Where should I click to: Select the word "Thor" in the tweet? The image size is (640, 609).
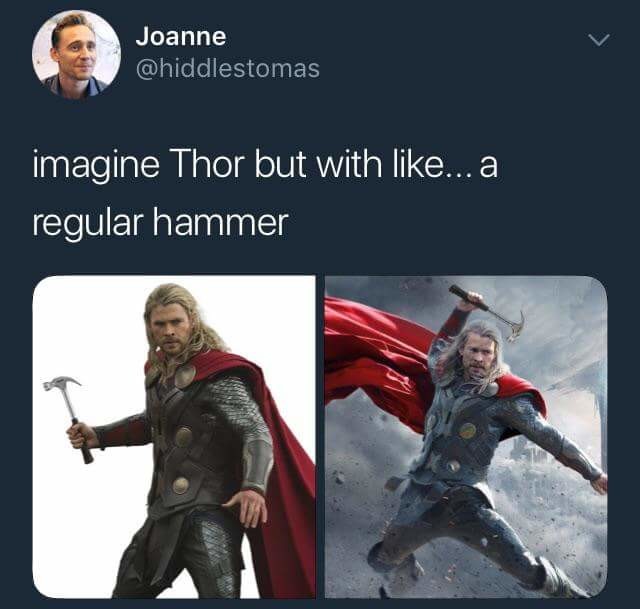tap(209, 163)
